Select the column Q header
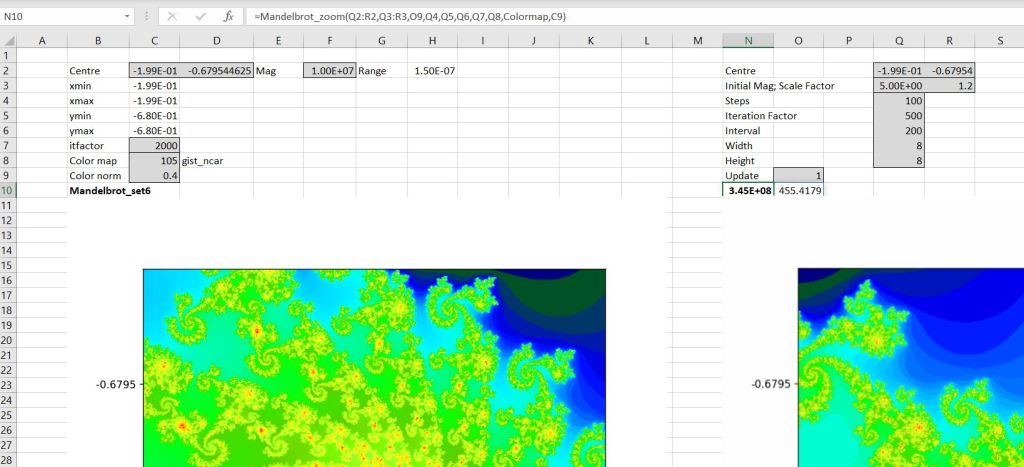 pos(898,40)
